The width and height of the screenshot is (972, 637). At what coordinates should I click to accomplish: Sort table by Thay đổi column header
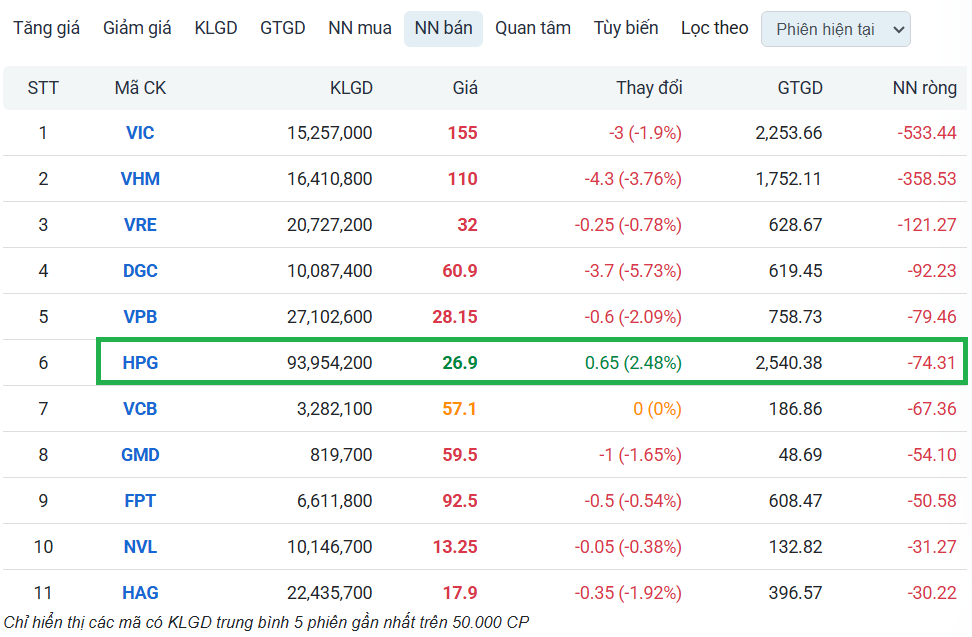click(649, 88)
